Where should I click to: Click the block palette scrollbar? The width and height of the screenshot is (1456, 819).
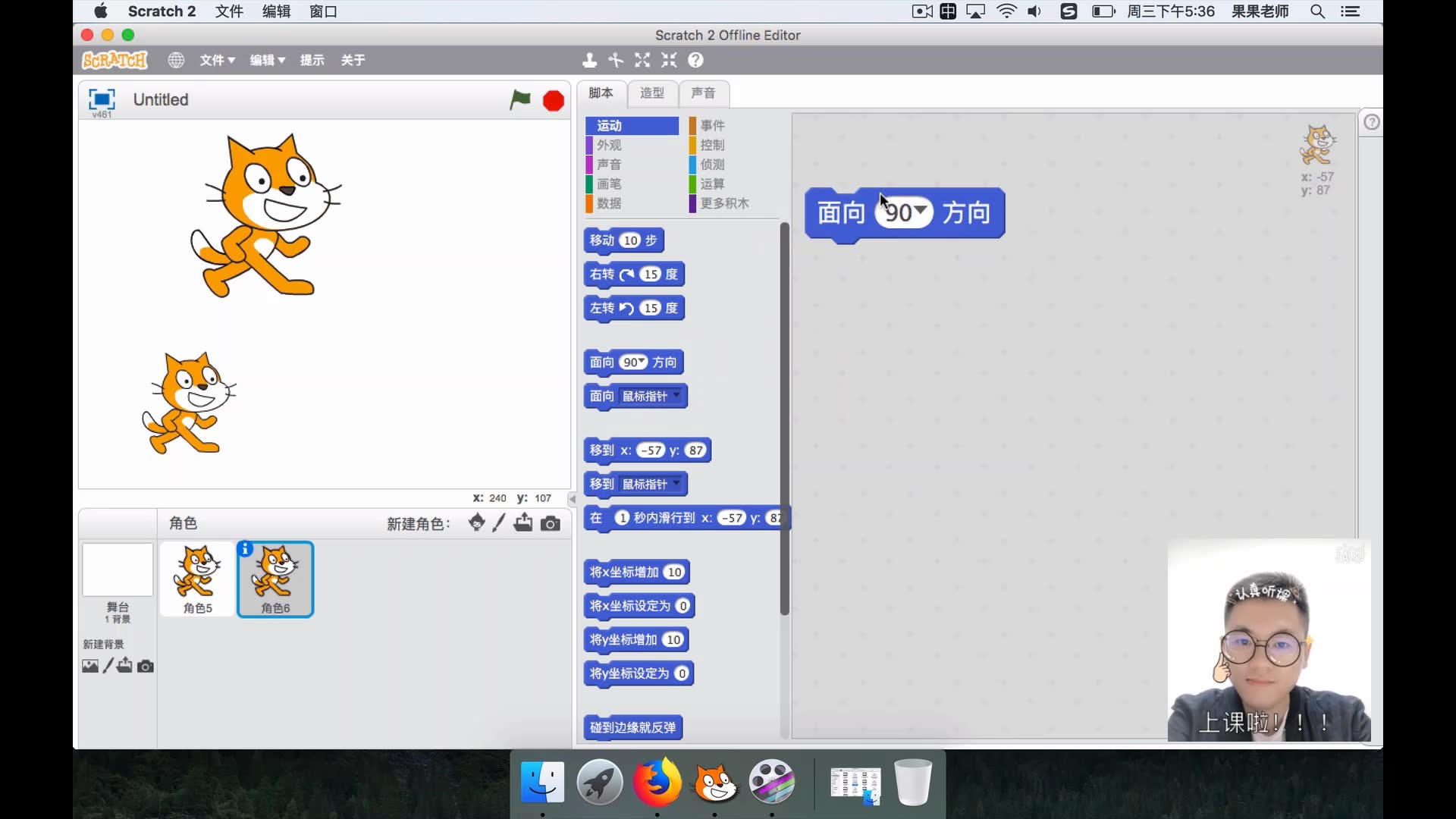pyautogui.click(x=784, y=417)
